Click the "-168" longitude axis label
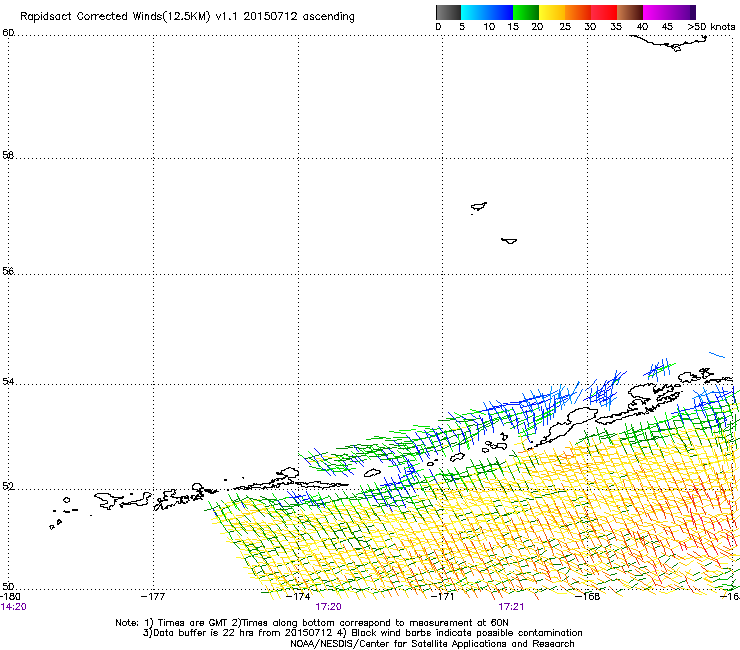The height and width of the screenshot is (650, 740). (588, 597)
